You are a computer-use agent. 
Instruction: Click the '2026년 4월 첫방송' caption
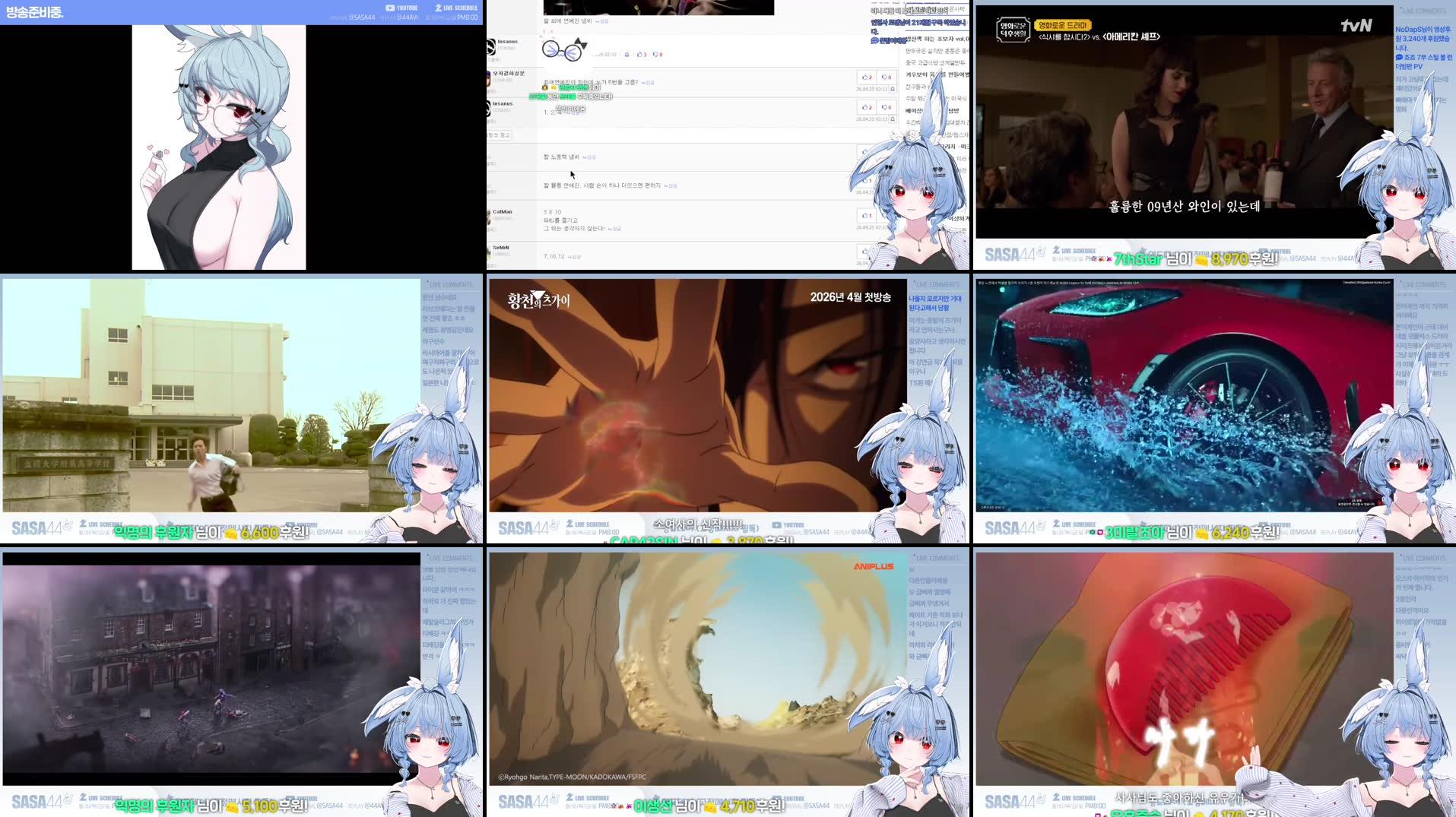point(850,297)
